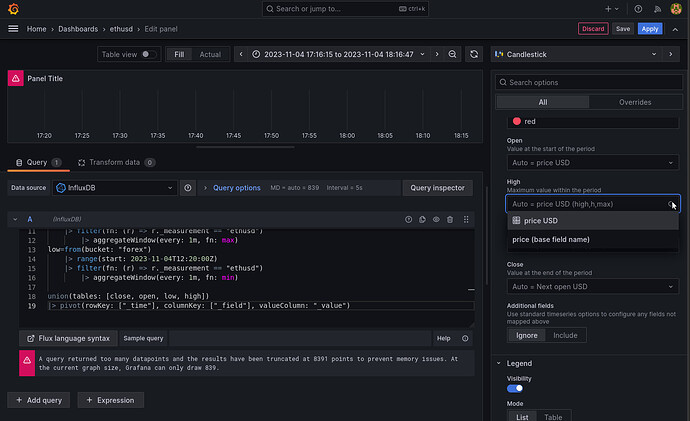Click the red color swatch

pos(517,121)
